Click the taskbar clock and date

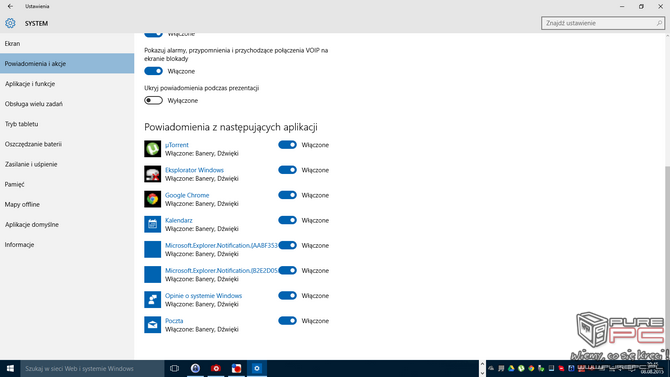(652, 368)
